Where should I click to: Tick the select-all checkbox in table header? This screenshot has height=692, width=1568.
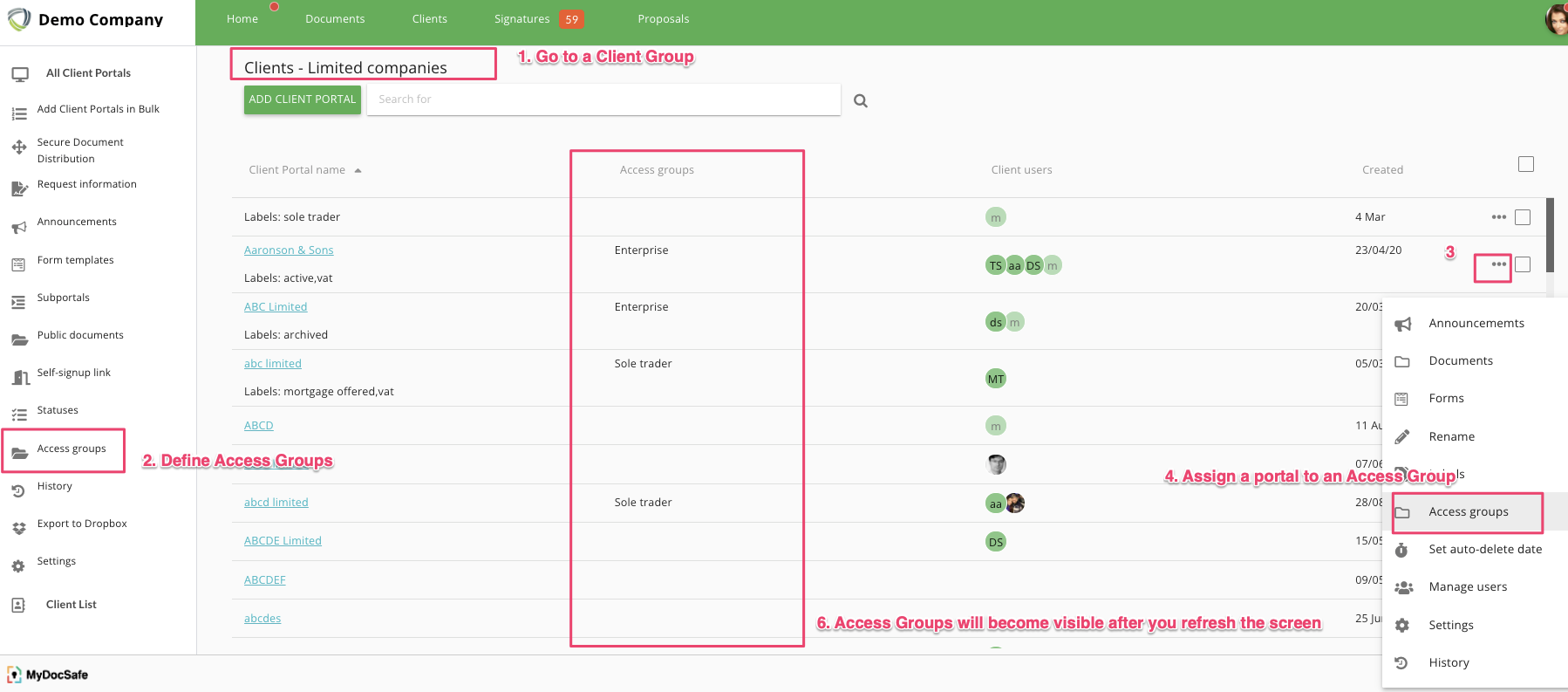(x=1525, y=164)
